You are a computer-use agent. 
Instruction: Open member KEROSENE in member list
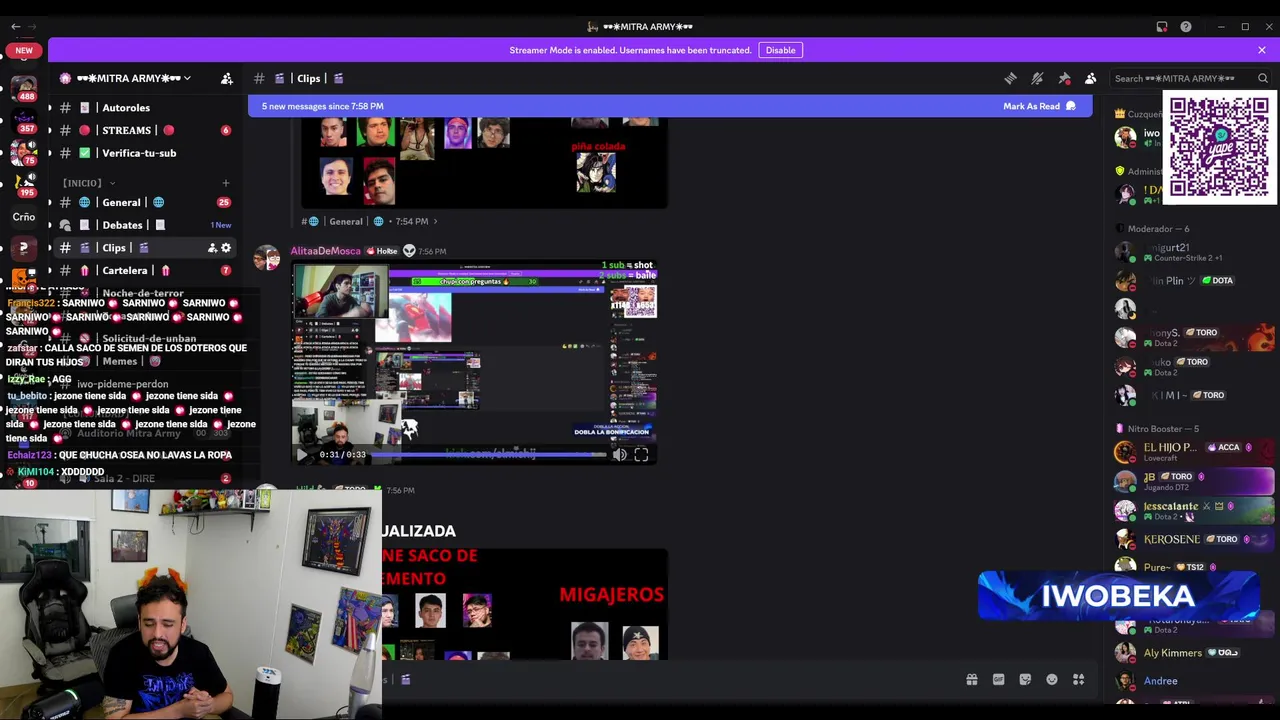(x=1195, y=539)
